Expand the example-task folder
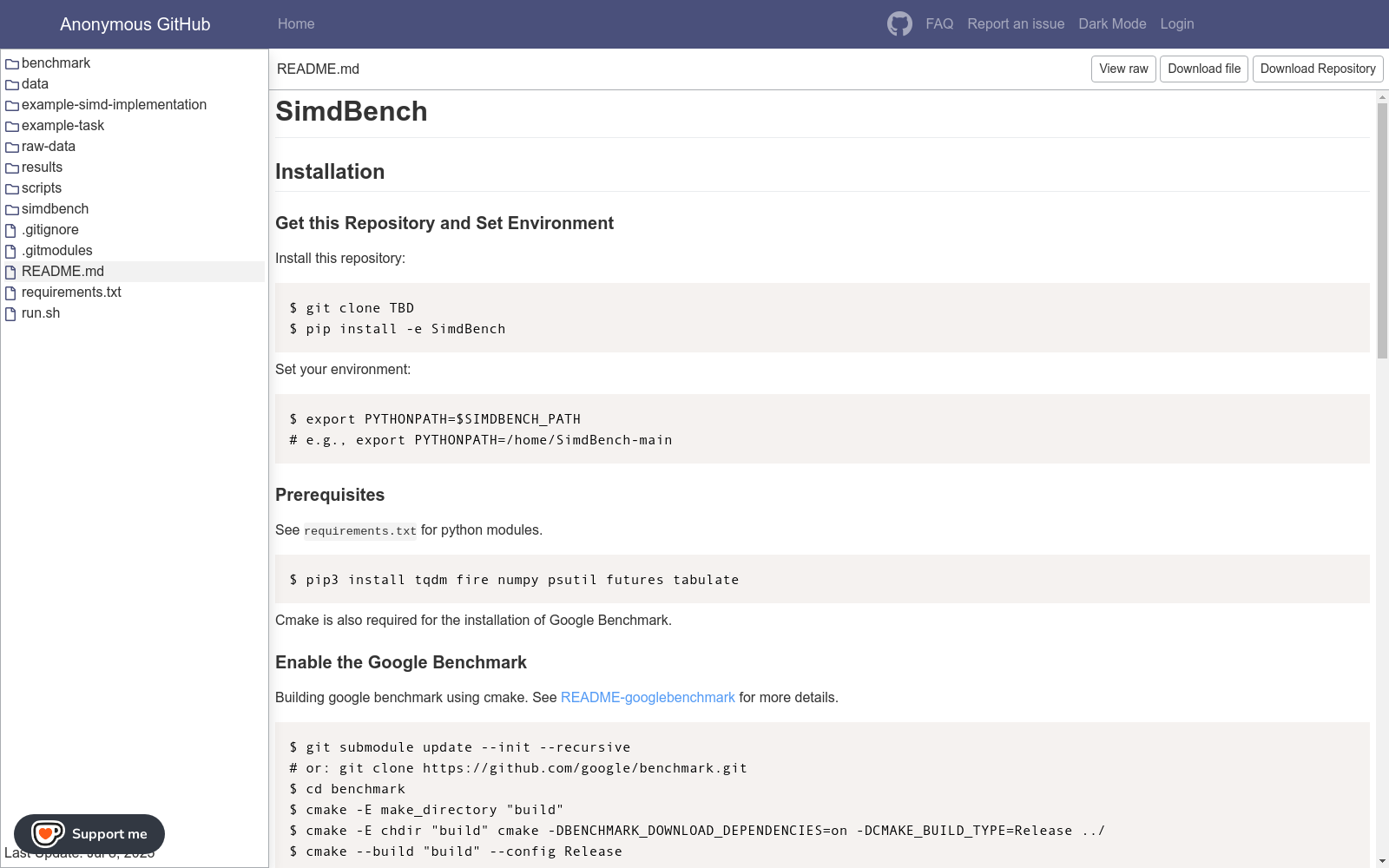 pyautogui.click(x=63, y=126)
